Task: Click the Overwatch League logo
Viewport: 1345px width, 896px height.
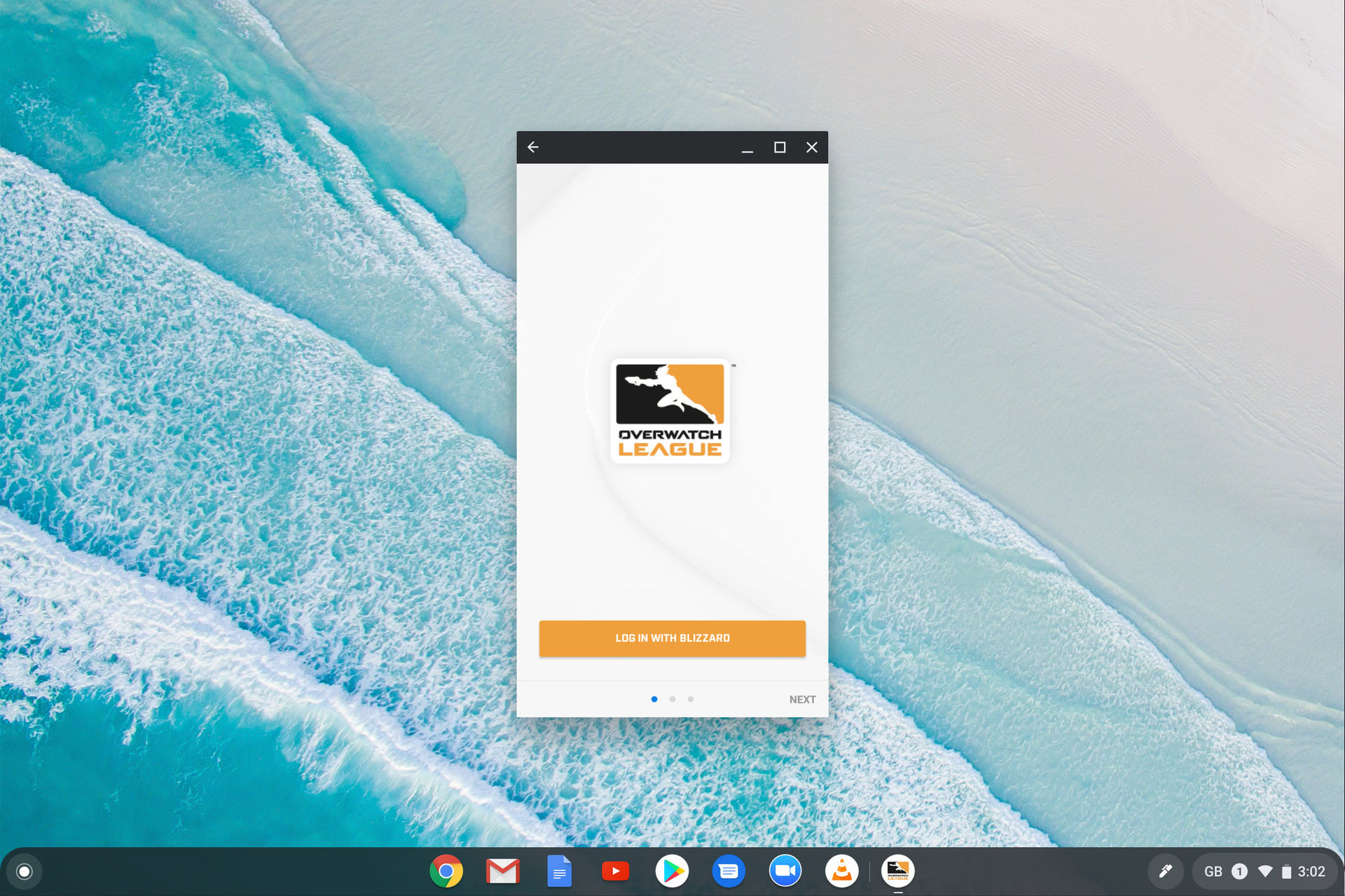Action: (x=670, y=411)
